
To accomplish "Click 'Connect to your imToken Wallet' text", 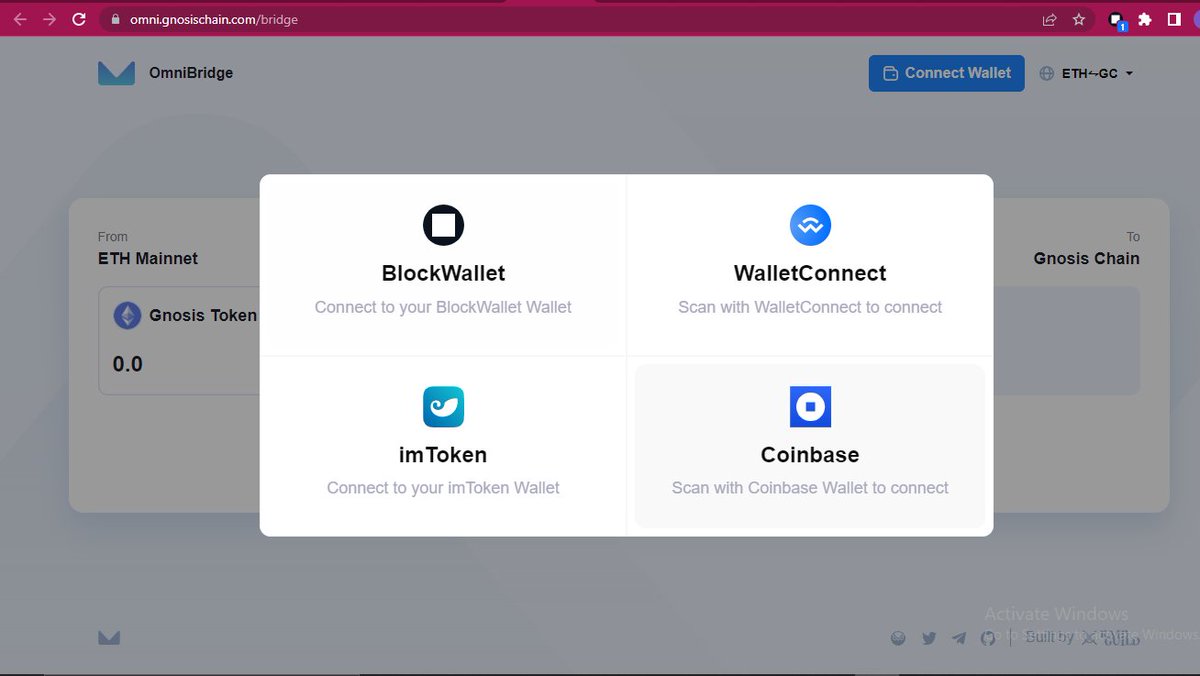I will coord(443,488).
